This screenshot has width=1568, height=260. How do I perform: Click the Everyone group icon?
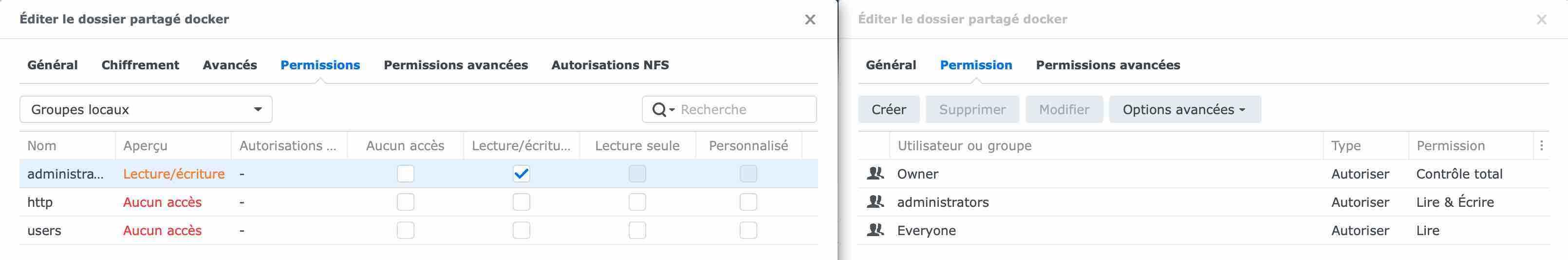click(876, 230)
